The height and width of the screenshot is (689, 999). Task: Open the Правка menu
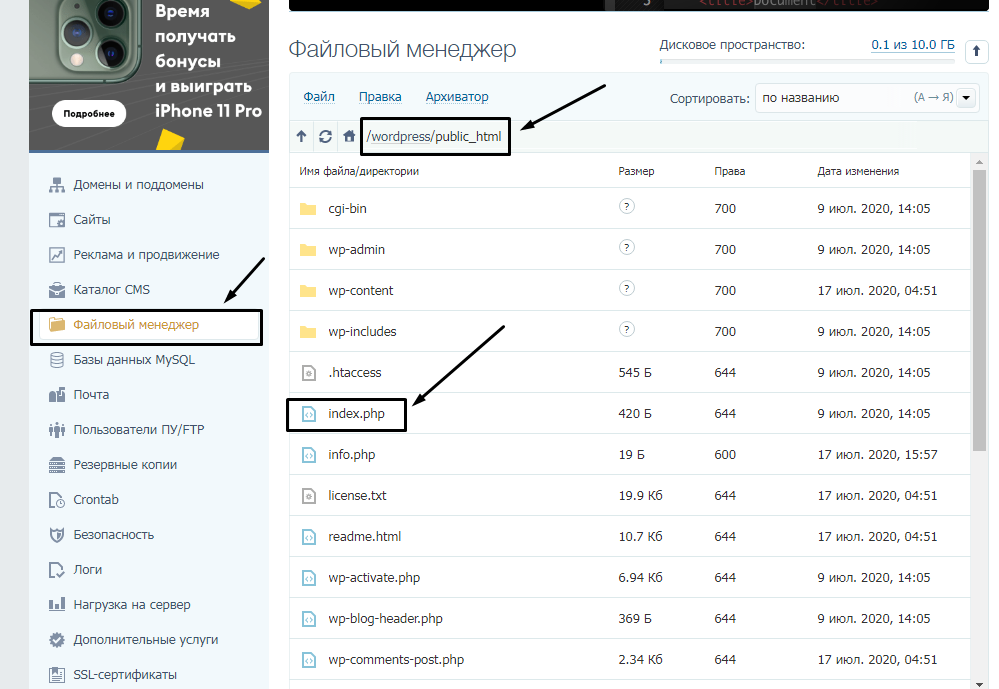pyautogui.click(x=380, y=97)
